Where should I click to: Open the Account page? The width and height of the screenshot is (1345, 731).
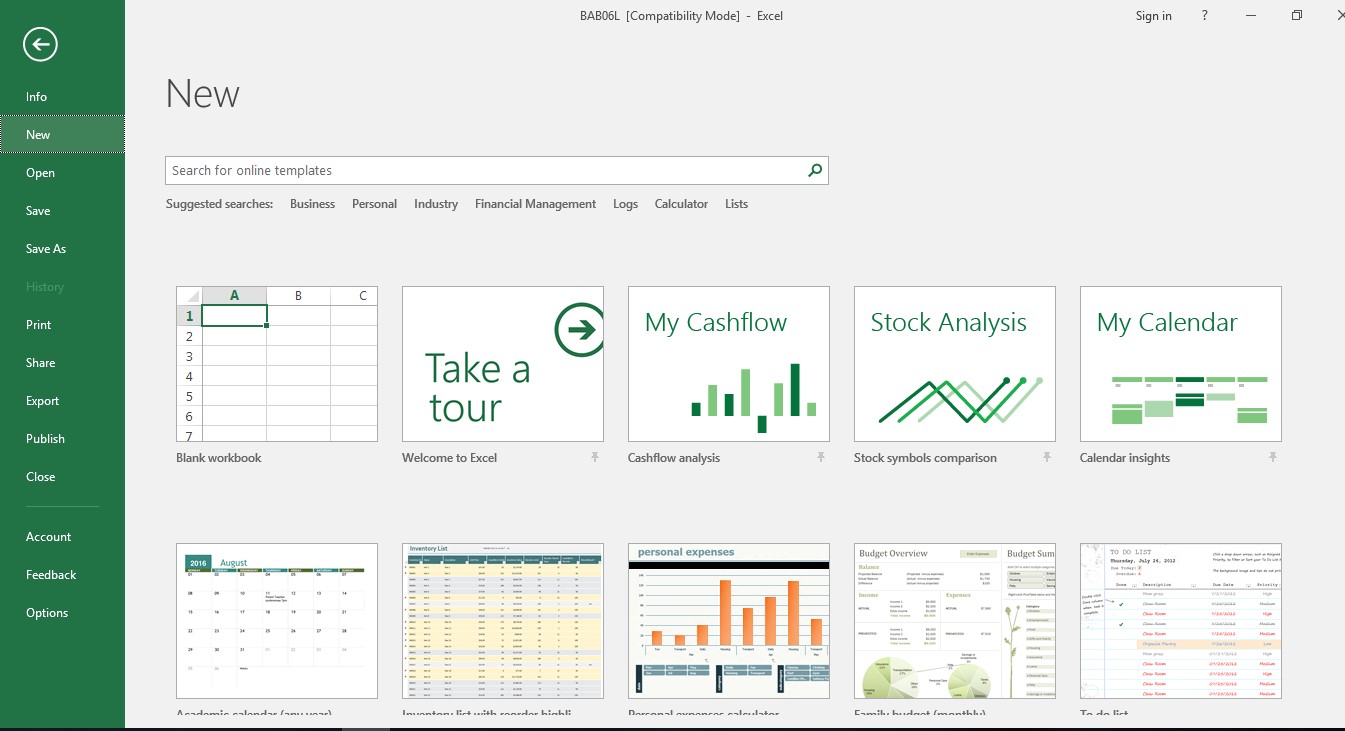click(x=62, y=537)
